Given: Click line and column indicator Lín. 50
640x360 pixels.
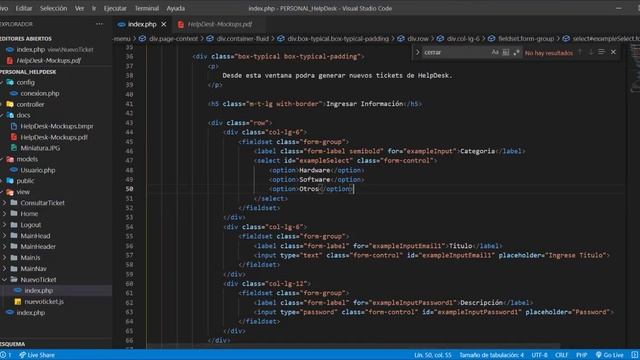Looking at the screenshot, I should click(433, 355).
